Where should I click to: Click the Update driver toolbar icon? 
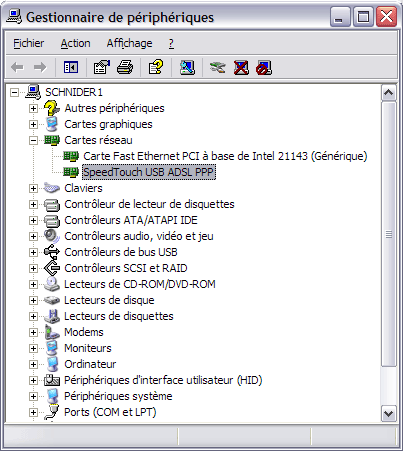pos(217,68)
